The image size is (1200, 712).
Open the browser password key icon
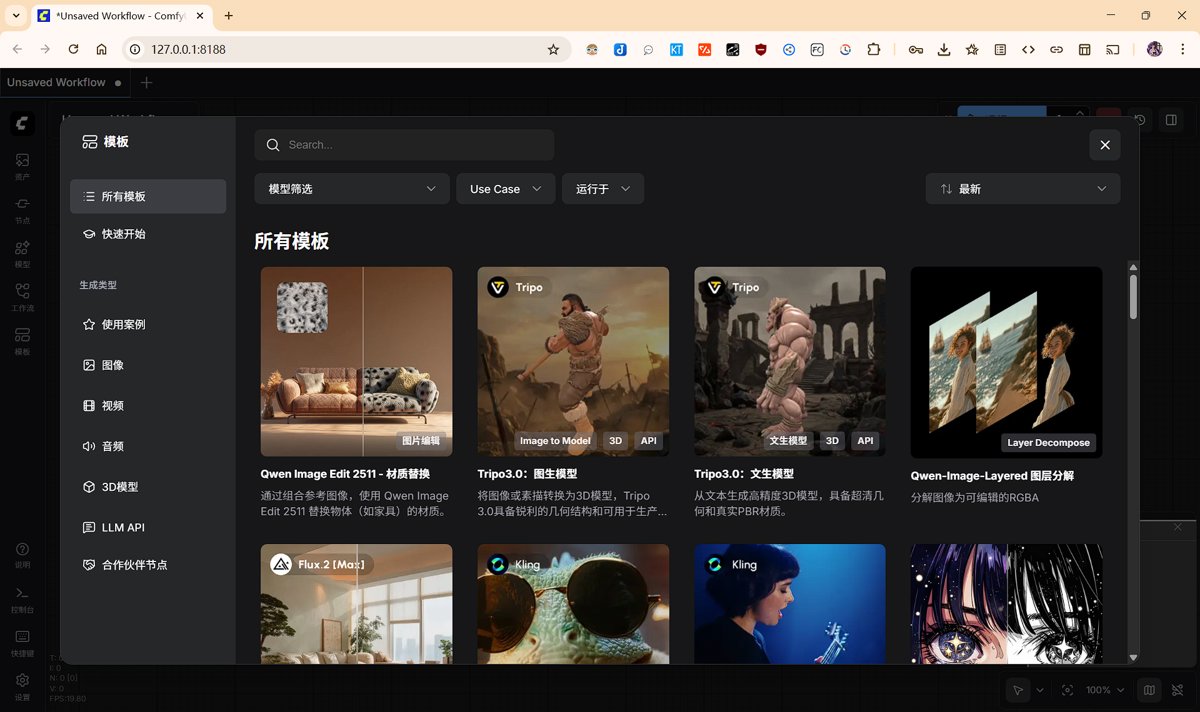pos(915,49)
